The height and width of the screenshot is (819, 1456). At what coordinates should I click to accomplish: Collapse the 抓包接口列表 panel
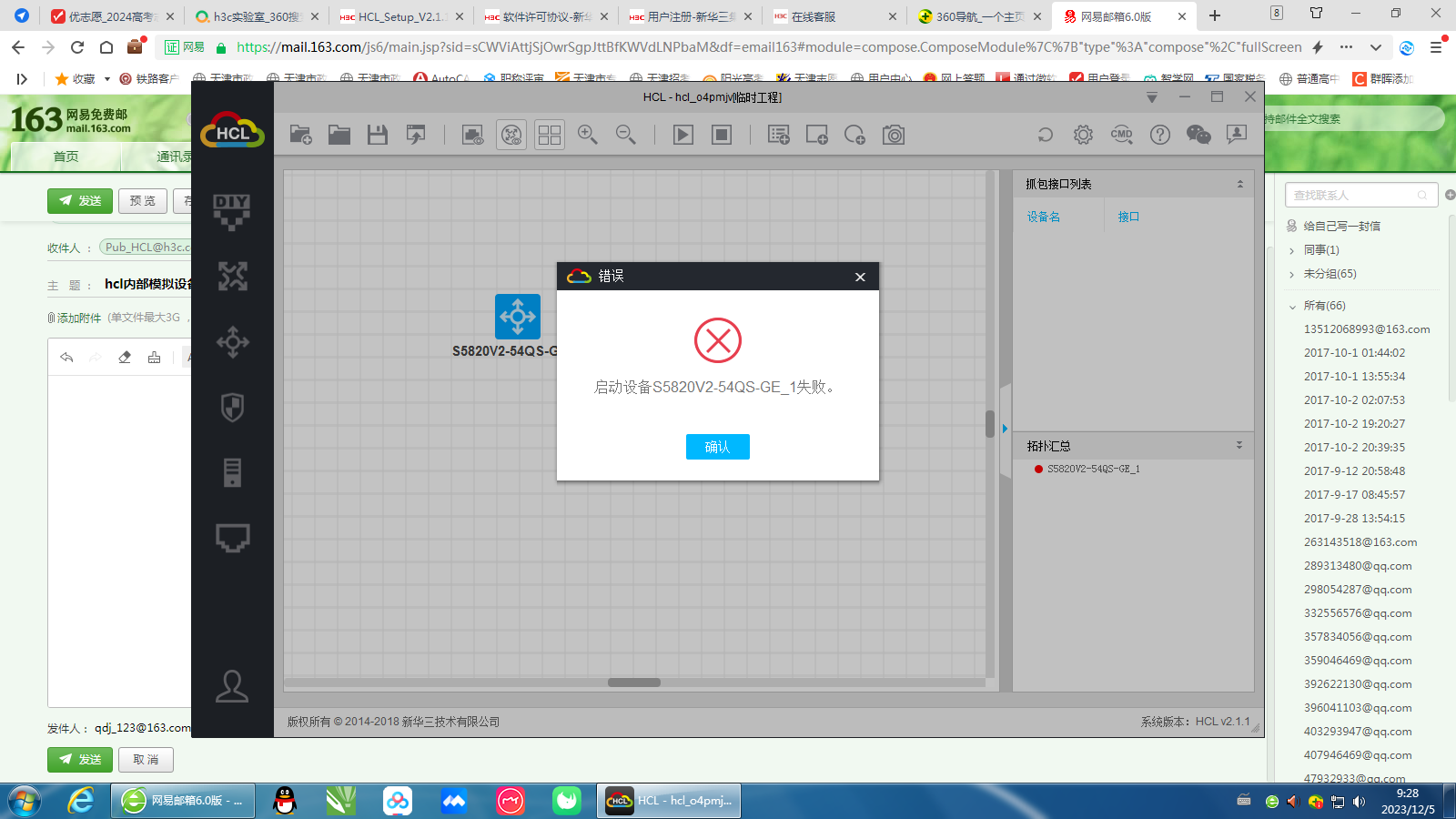(1239, 184)
